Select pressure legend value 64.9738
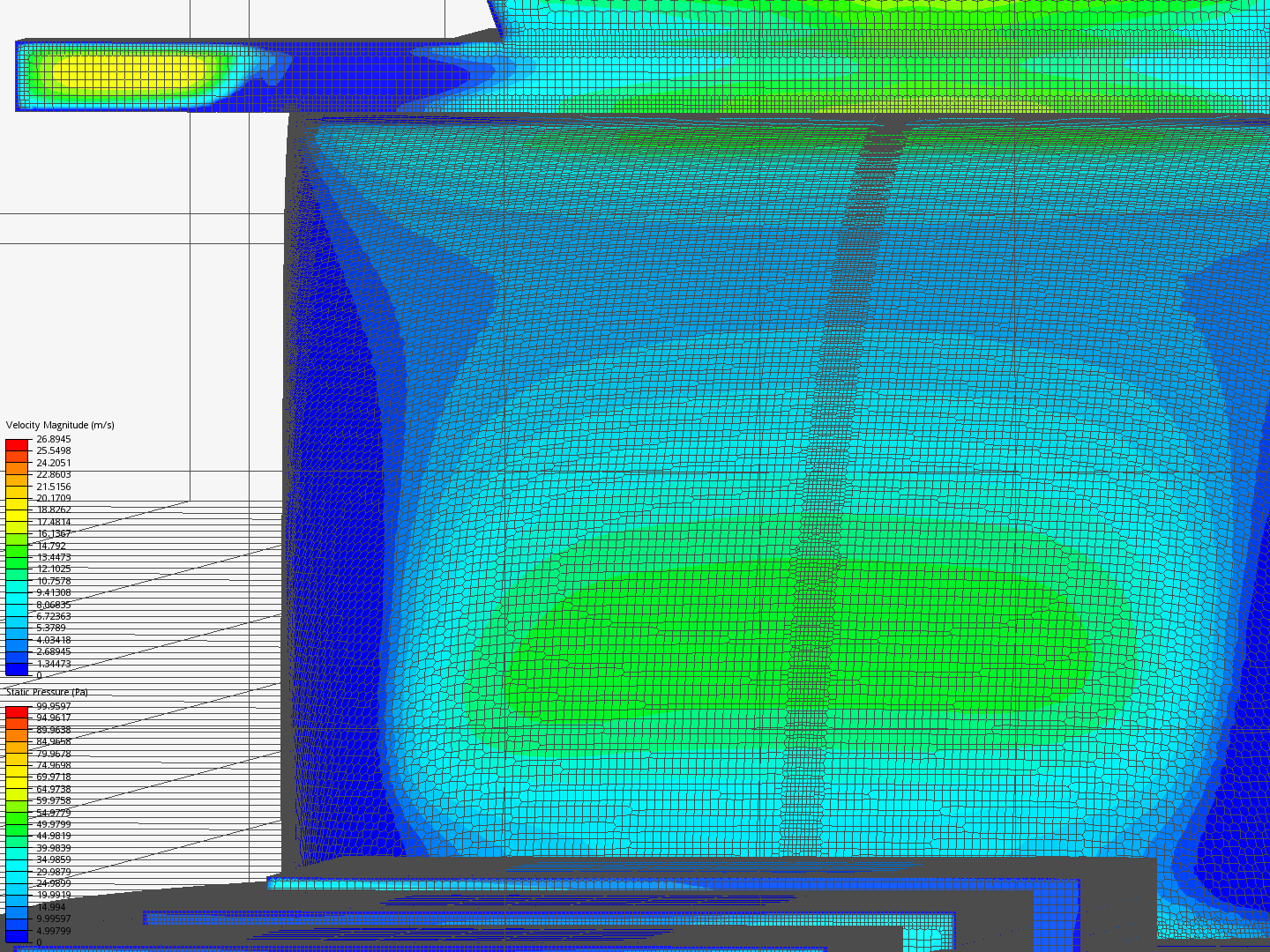Screen dimensions: 1270x952 54,789
